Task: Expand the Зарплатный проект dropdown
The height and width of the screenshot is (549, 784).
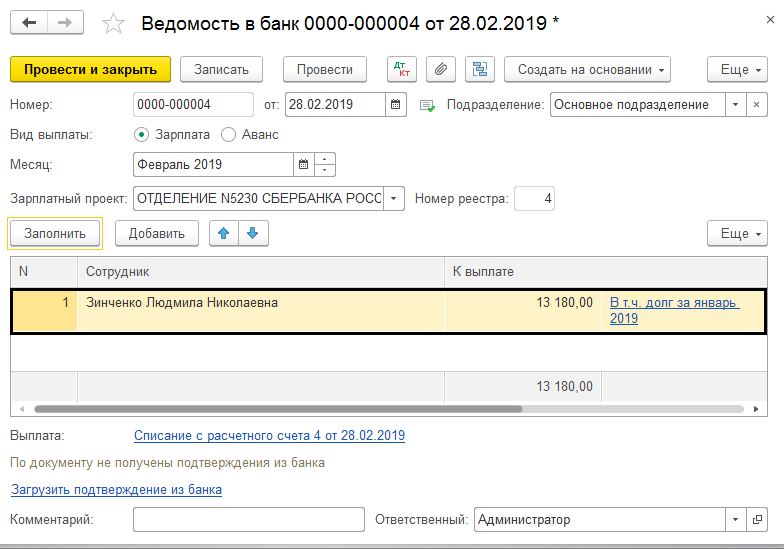Action: [x=394, y=199]
